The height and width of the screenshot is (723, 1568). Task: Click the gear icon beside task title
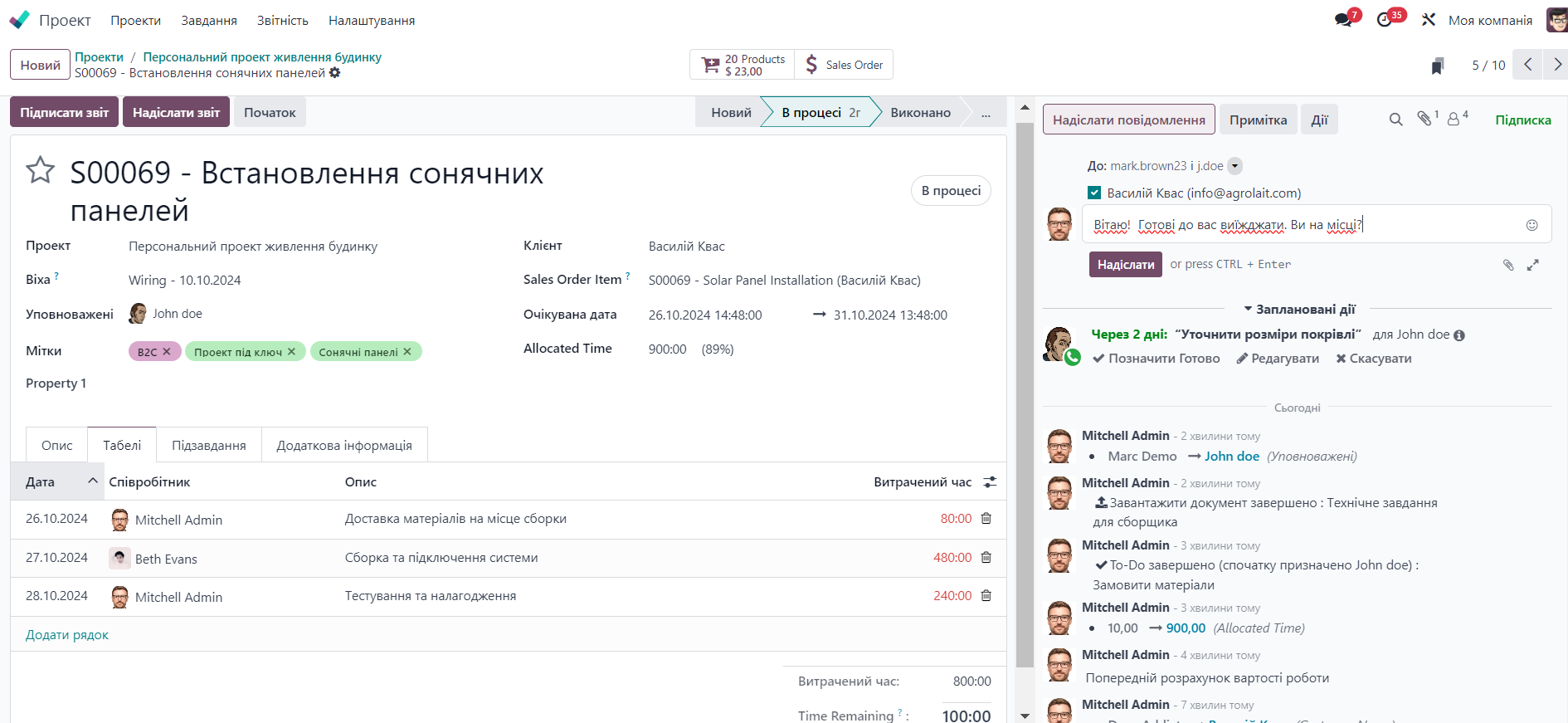tap(335, 73)
